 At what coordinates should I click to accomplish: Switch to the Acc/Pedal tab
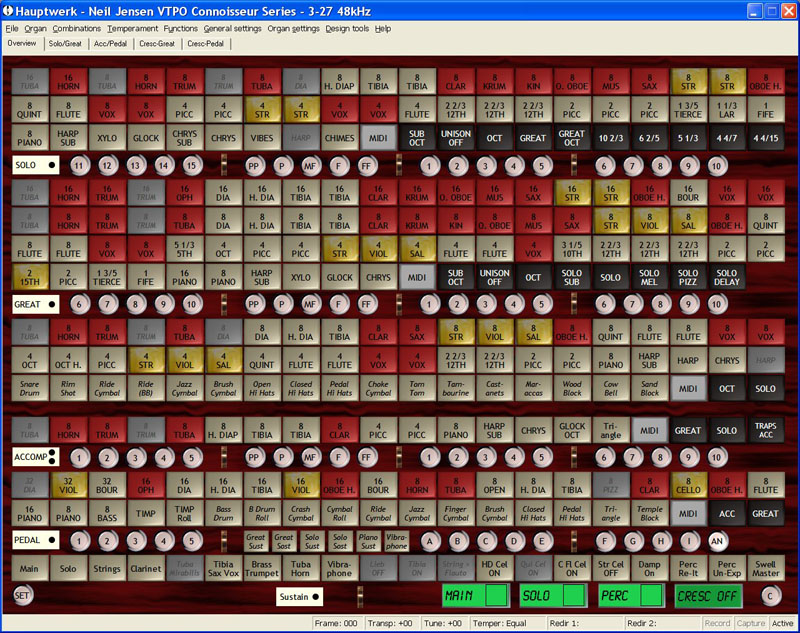tap(110, 44)
